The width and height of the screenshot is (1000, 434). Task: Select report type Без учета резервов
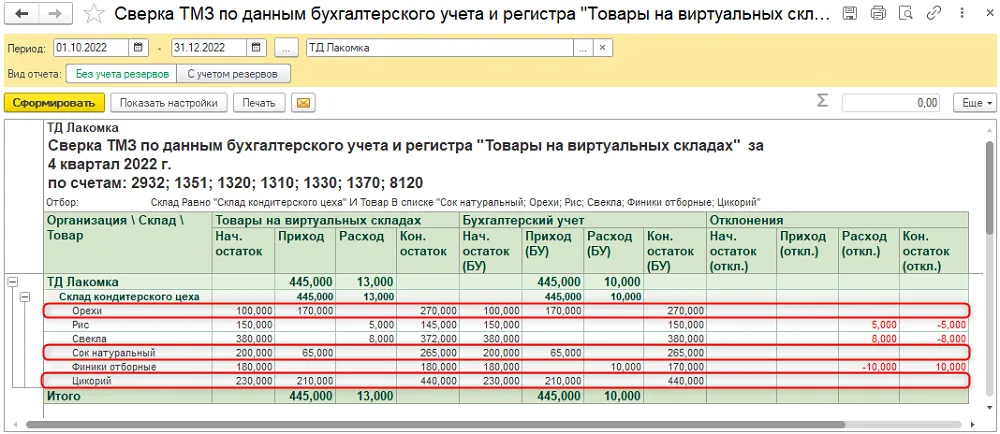point(122,74)
